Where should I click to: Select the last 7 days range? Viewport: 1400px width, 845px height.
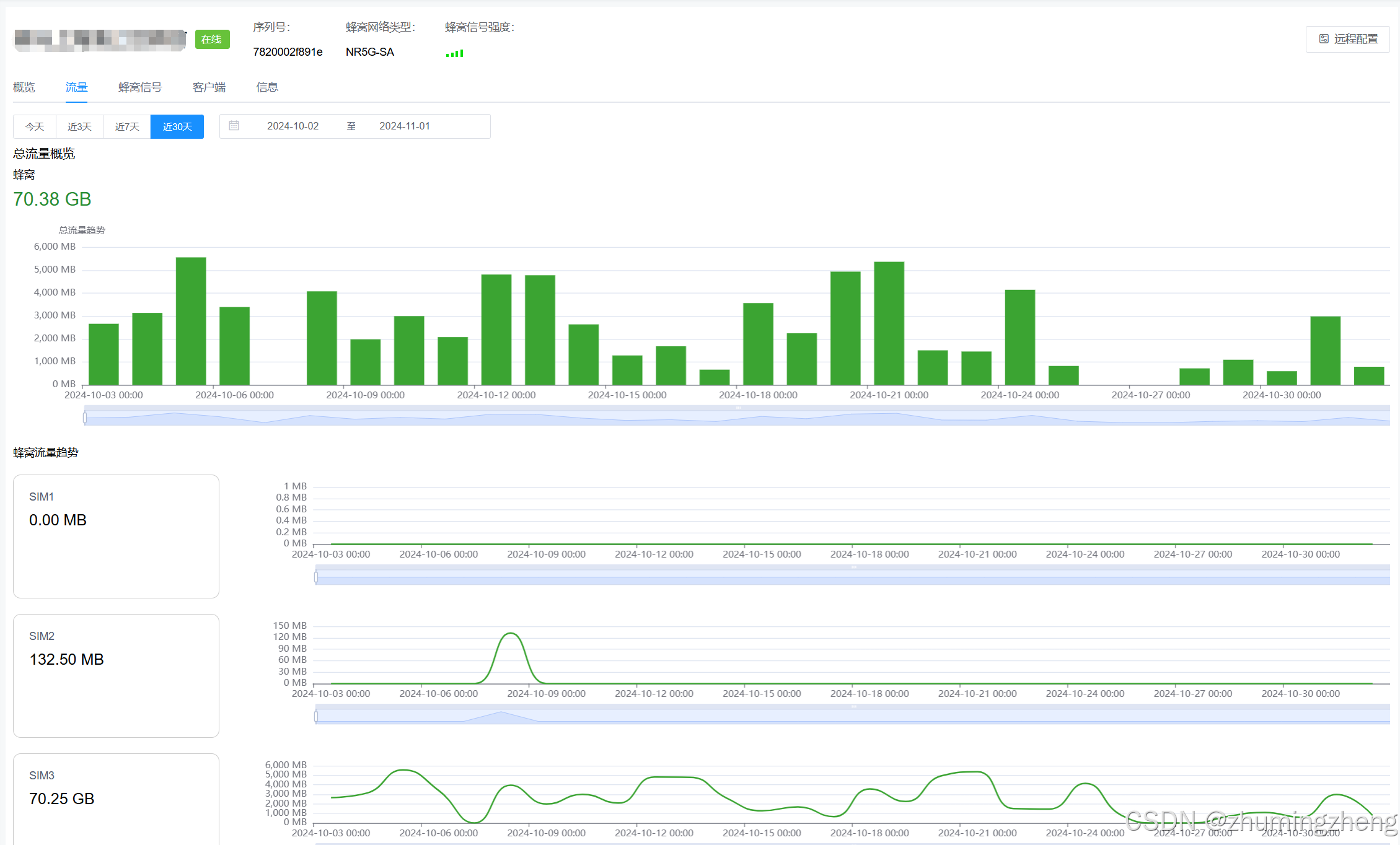127,126
